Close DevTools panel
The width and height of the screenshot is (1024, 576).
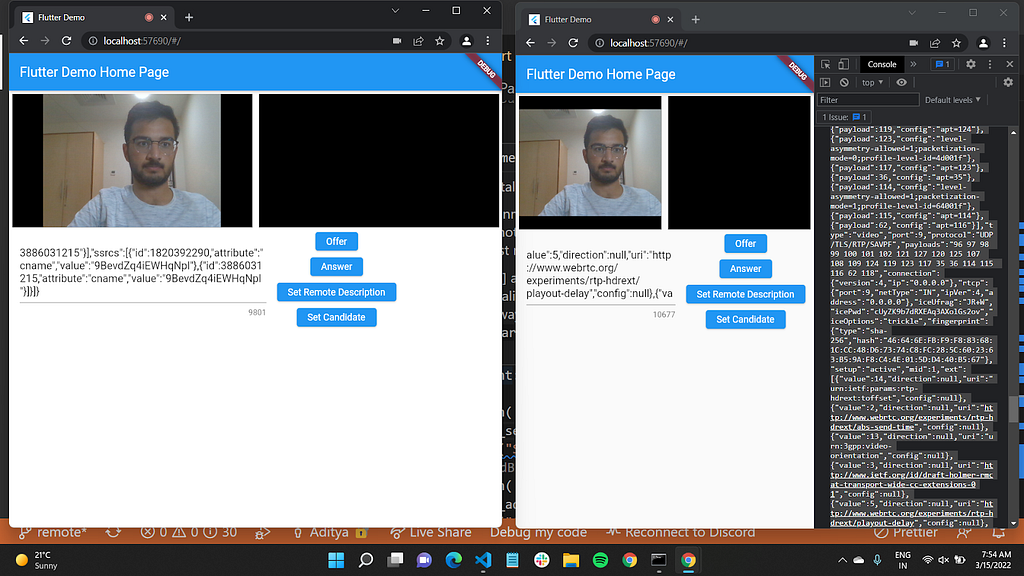(x=1010, y=64)
